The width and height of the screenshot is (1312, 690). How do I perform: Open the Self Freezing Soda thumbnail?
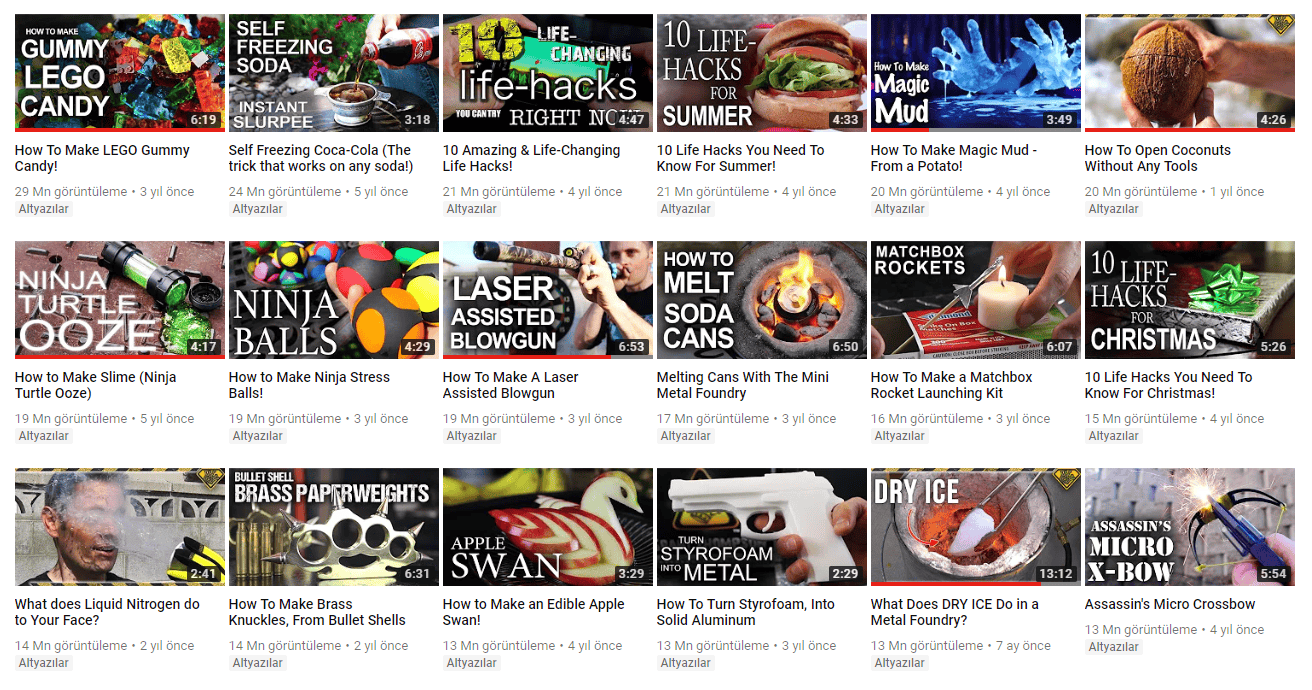334,72
